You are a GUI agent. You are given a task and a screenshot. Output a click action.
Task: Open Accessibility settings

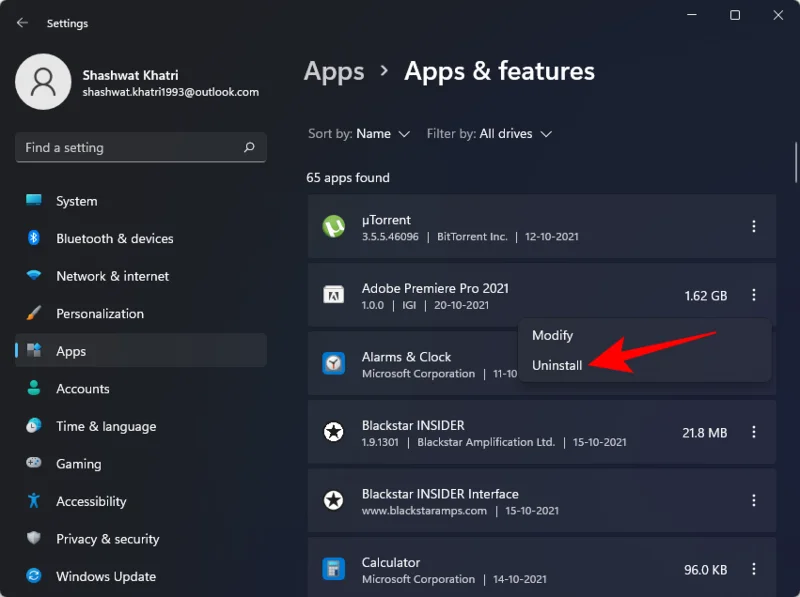pyautogui.click(x=90, y=501)
